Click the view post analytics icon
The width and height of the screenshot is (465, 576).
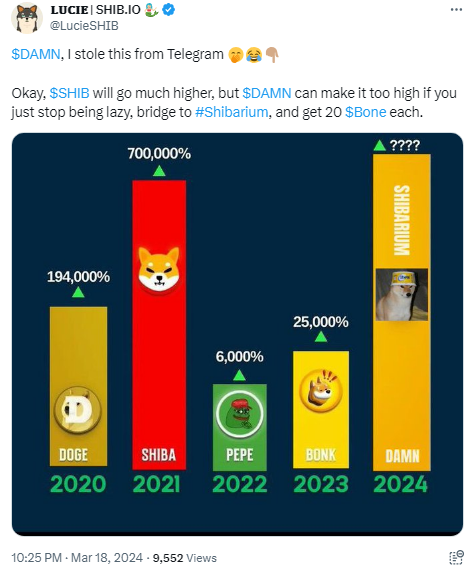click(x=456, y=557)
